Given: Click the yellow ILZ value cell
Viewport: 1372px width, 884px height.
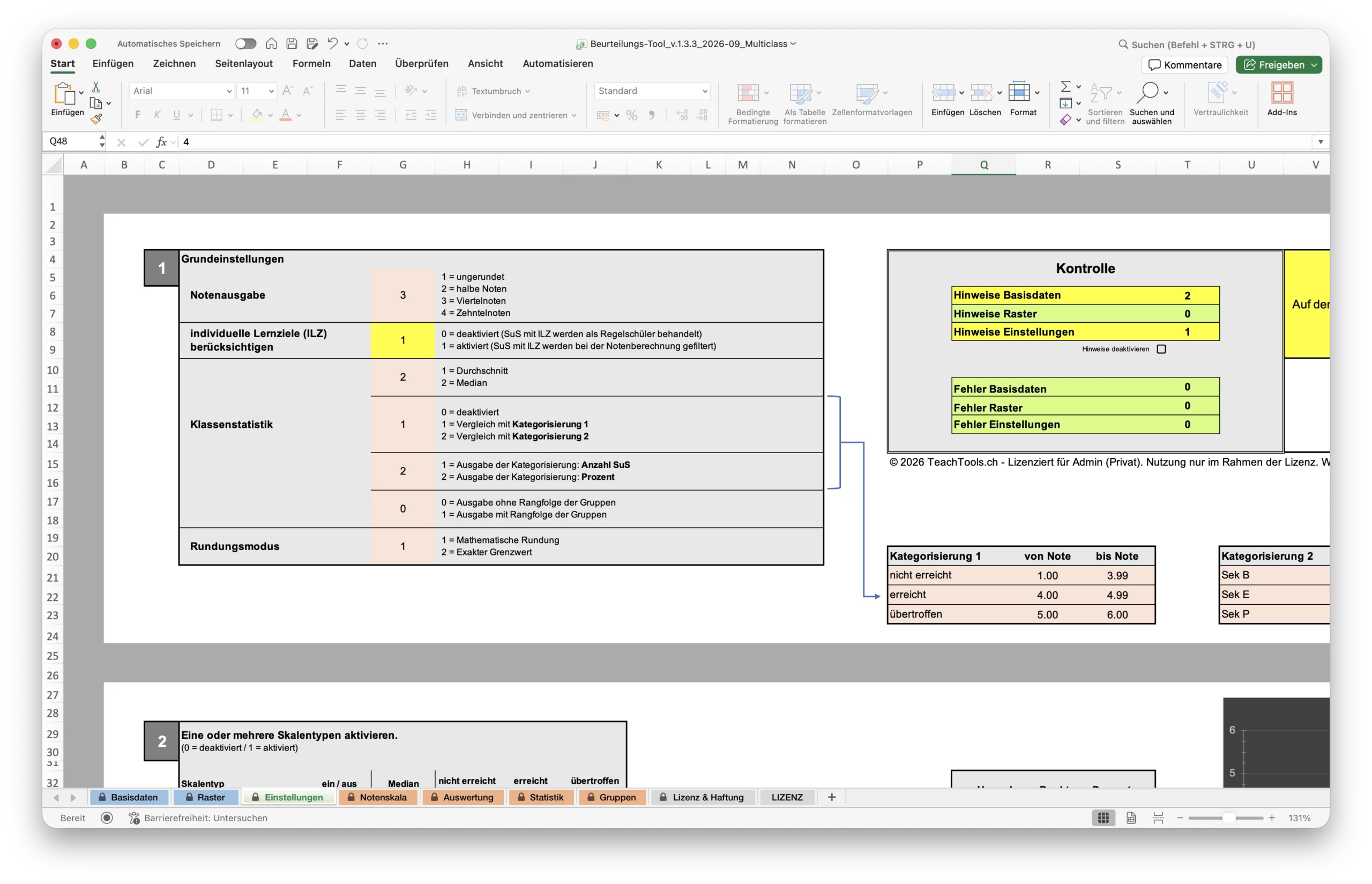Looking at the screenshot, I should point(403,340).
